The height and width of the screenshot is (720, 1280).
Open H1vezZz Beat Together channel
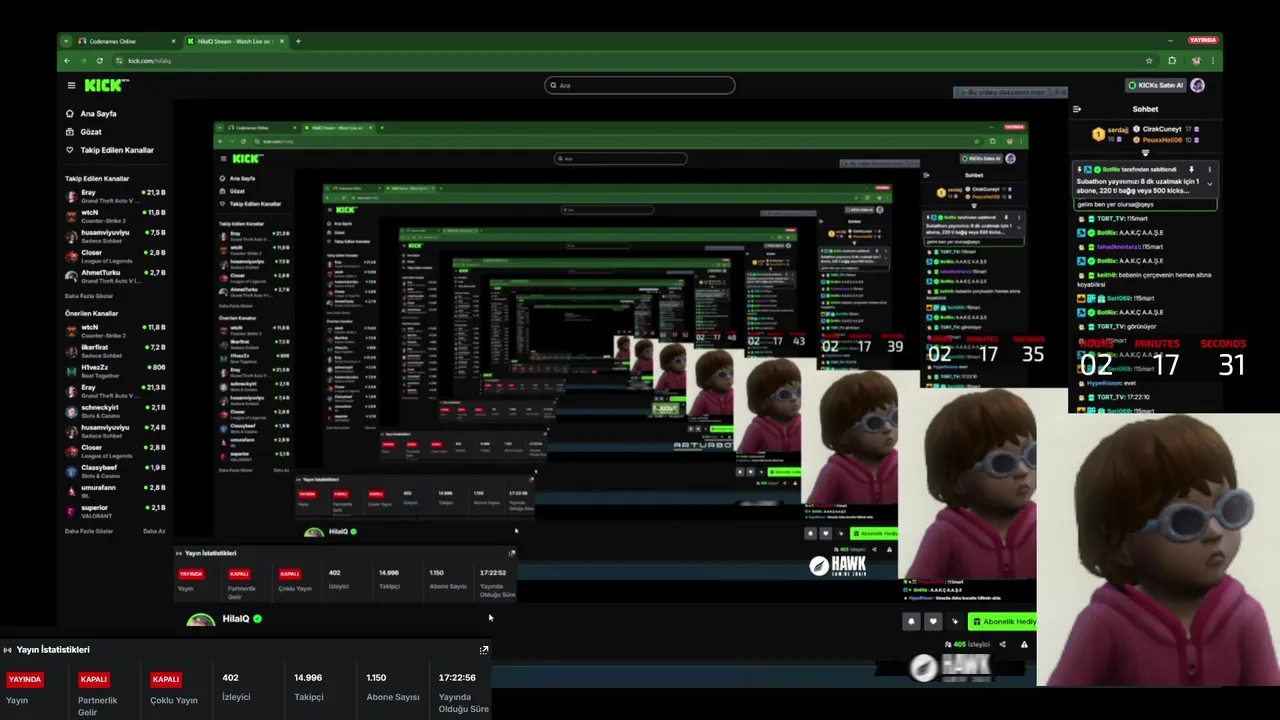tap(115, 370)
